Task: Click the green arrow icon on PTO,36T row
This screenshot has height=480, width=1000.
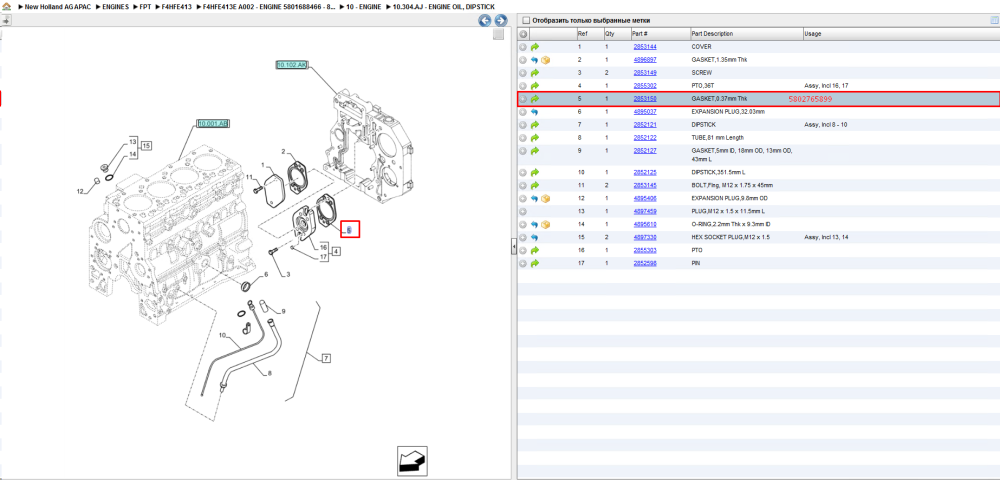Action: pyautogui.click(x=535, y=85)
